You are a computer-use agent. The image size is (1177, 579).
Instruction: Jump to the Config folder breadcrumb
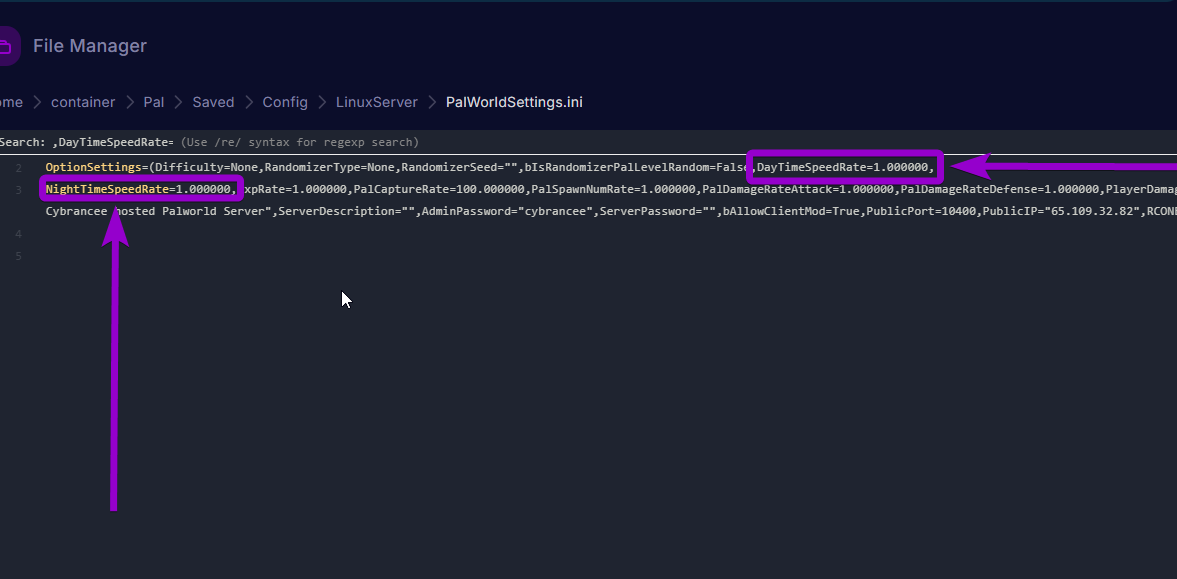[285, 102]
